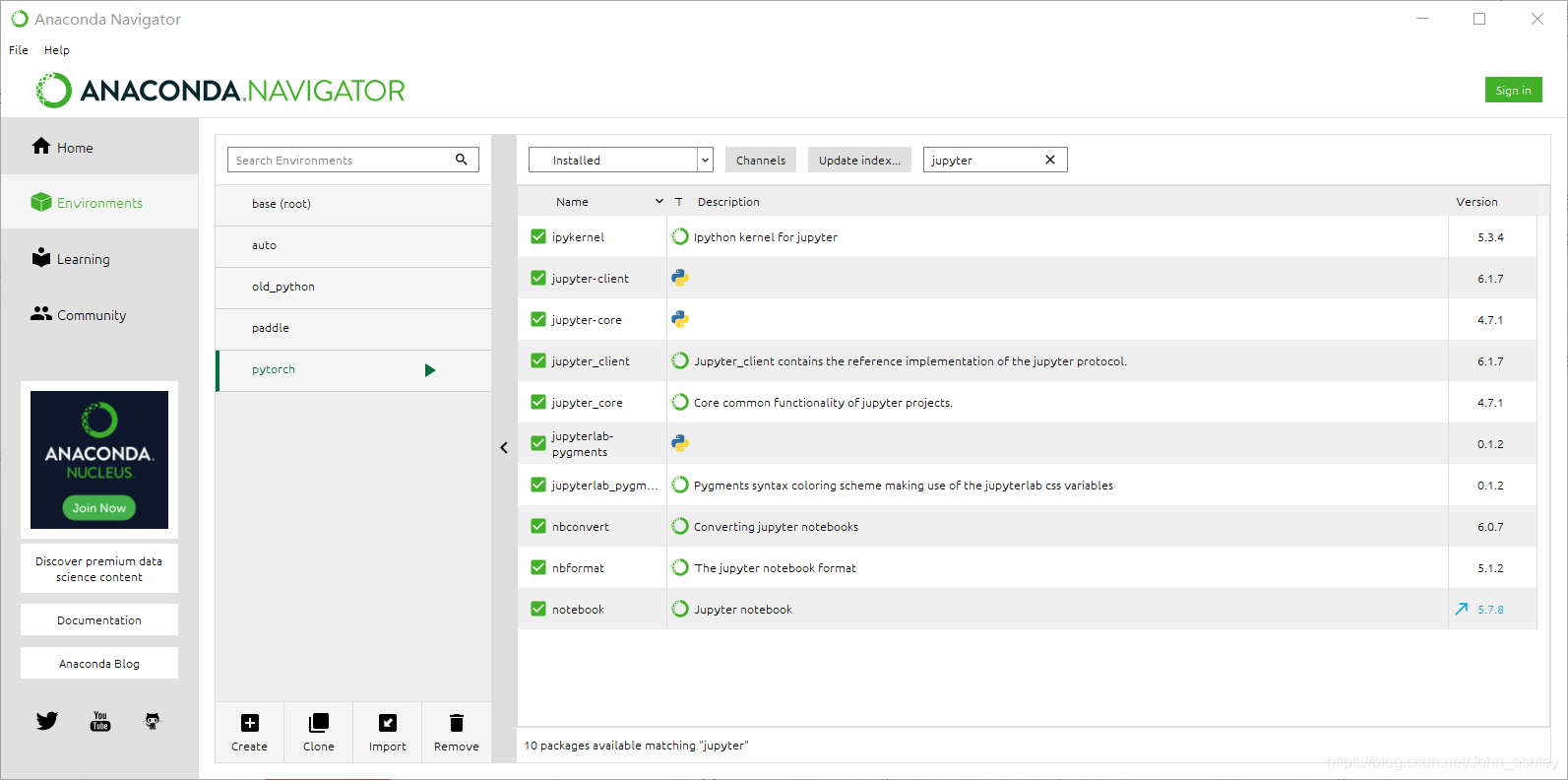Clear the jupyter package search with X
The height and width of the screenshot is (780, 1568).
pyautogui.click(x=1050, y=160)
